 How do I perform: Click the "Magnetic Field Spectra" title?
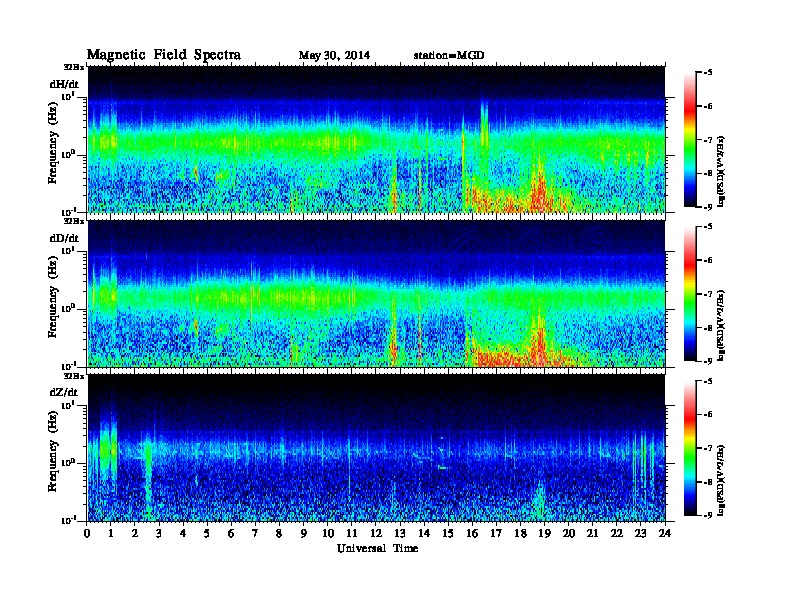point(164,55)
